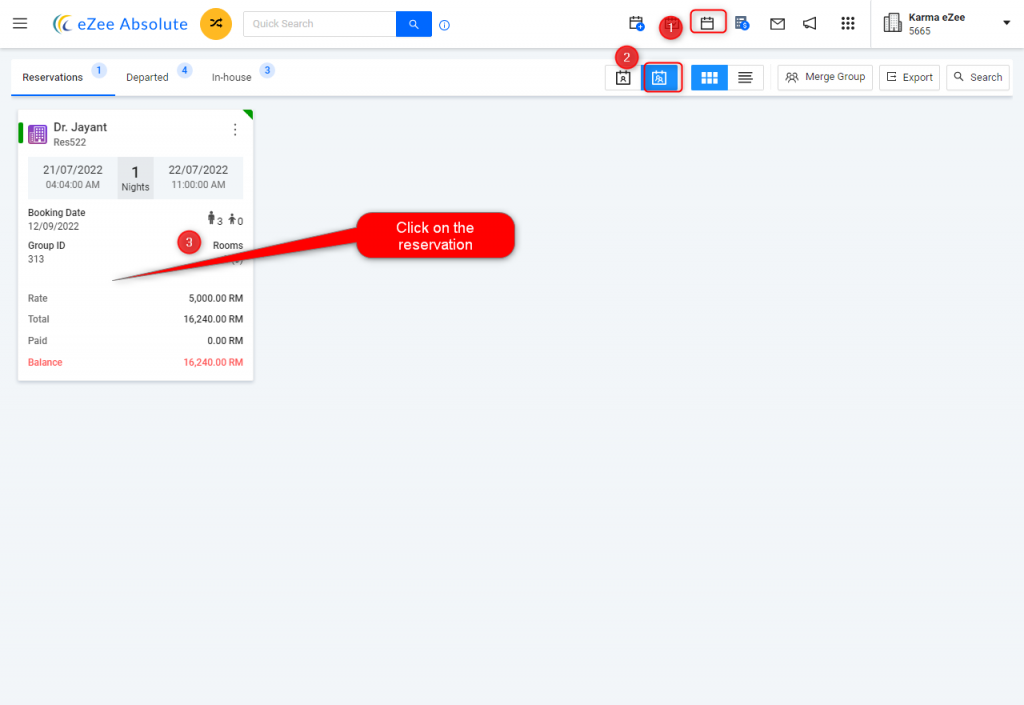
Task: Click the eZee Absolute logo
Action: tap(120, 24)
